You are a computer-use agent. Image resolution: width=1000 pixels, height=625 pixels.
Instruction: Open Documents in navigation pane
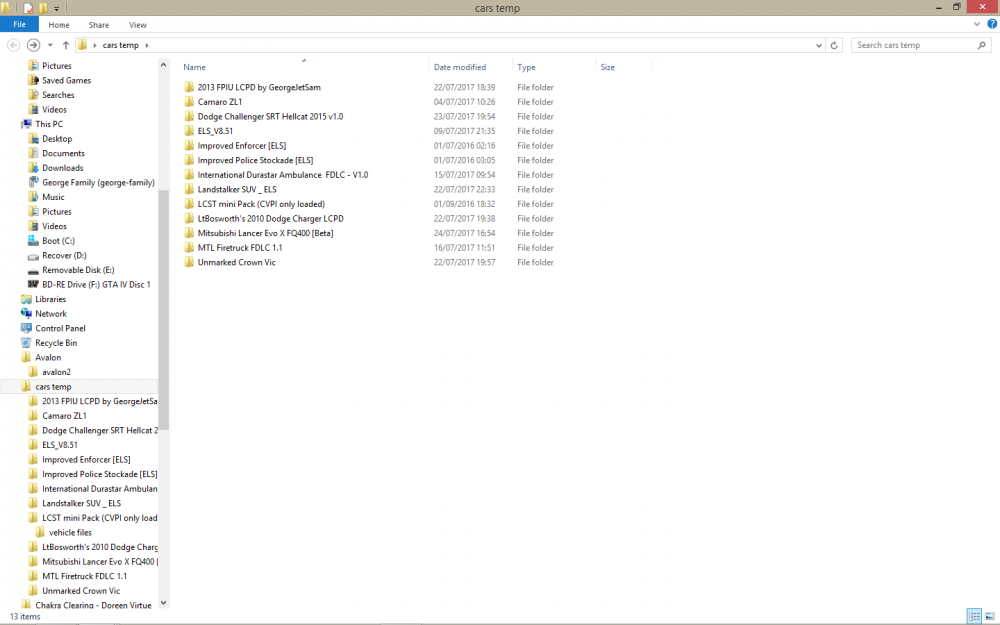tap(63, 154)
